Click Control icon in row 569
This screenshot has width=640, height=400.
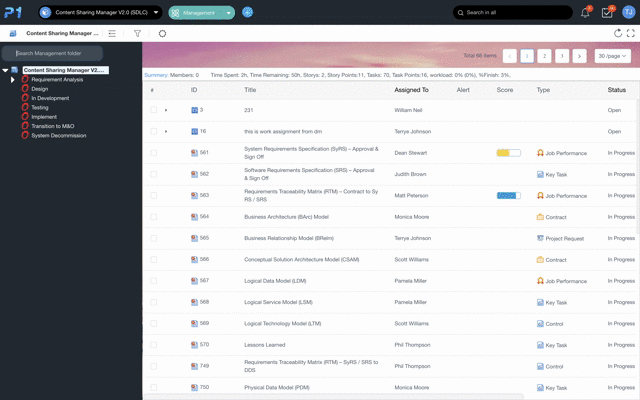[x=540, y=324]
